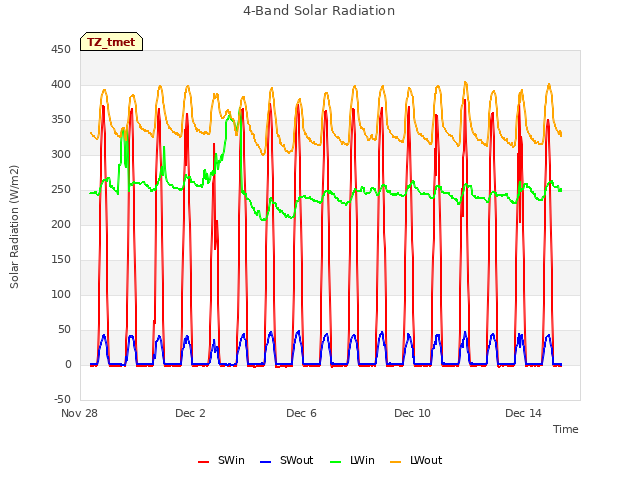
Task: Click the 250 y-axis tick label
Action: point(61,190)
